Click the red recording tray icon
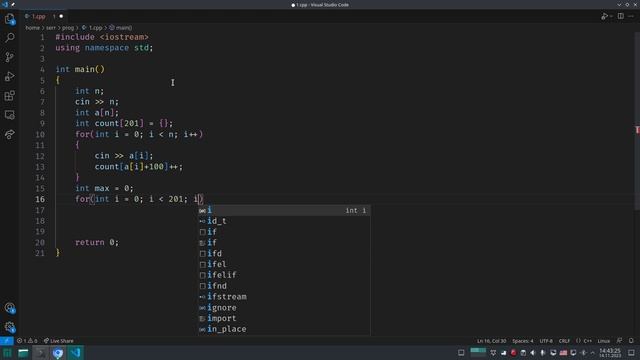Screen dimensions: 640x360 click(x=513, y=353)
